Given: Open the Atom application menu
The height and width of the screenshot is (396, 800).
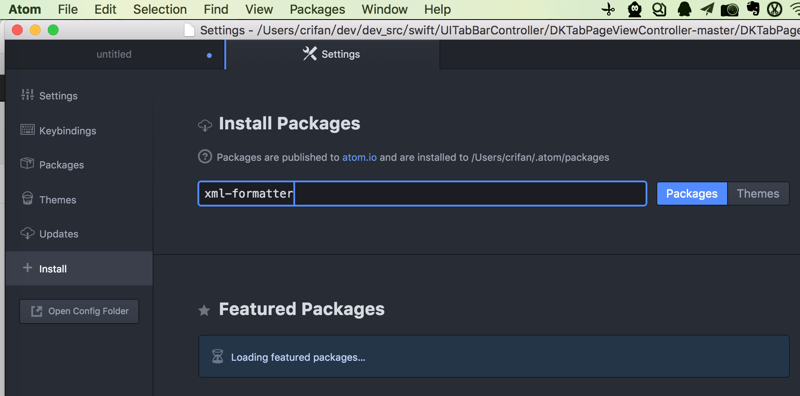Looking at the screenshot, I should coord(24,9).
